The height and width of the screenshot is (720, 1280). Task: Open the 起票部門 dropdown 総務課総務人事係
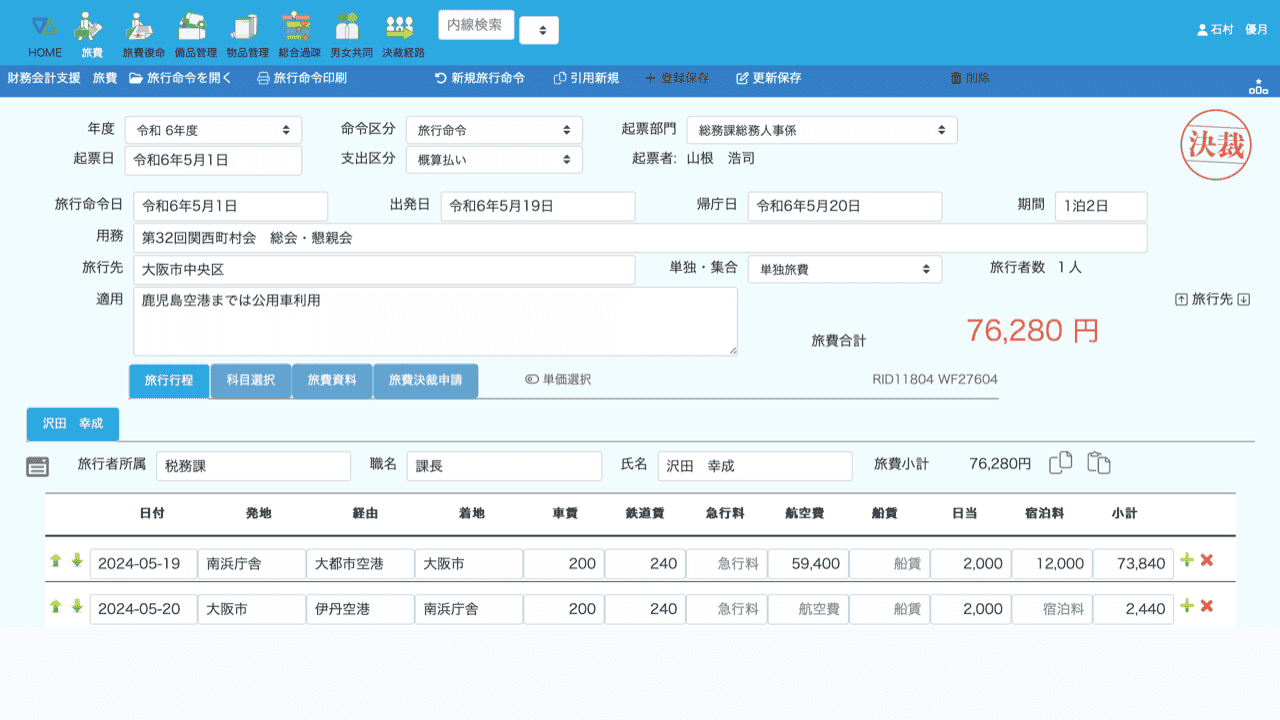(821, 130)
